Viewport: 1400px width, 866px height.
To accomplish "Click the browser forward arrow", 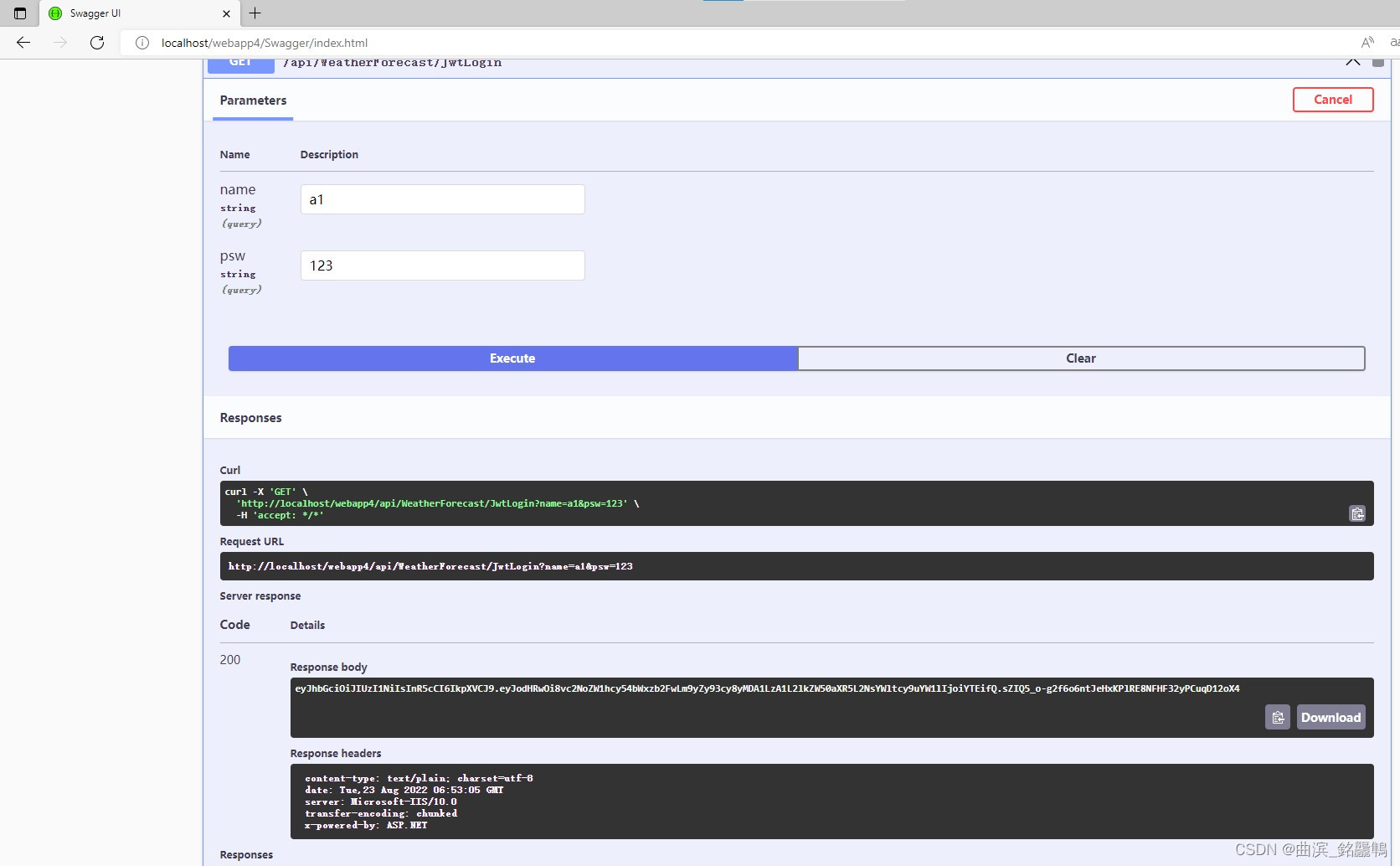I will click(60, 43).
